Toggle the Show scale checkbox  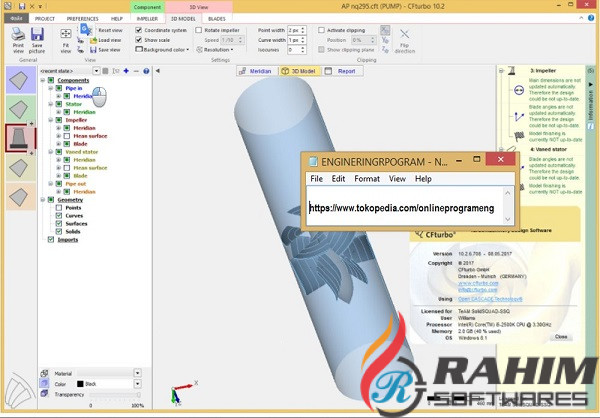[x=139, y=40]
